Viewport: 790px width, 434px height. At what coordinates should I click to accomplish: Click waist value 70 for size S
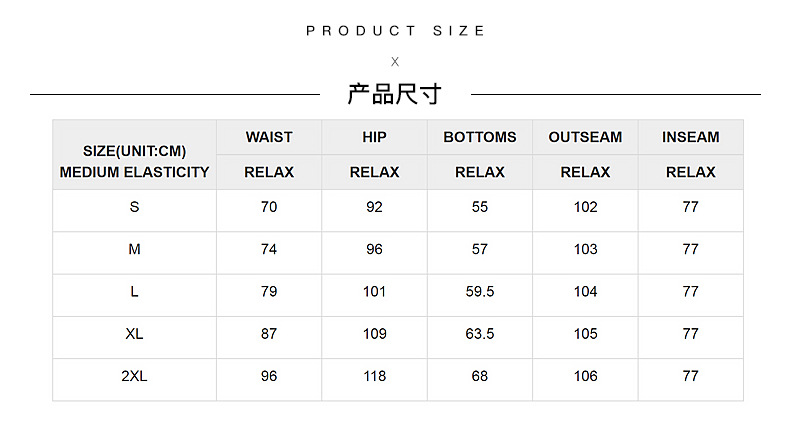(x=269, y=207)
